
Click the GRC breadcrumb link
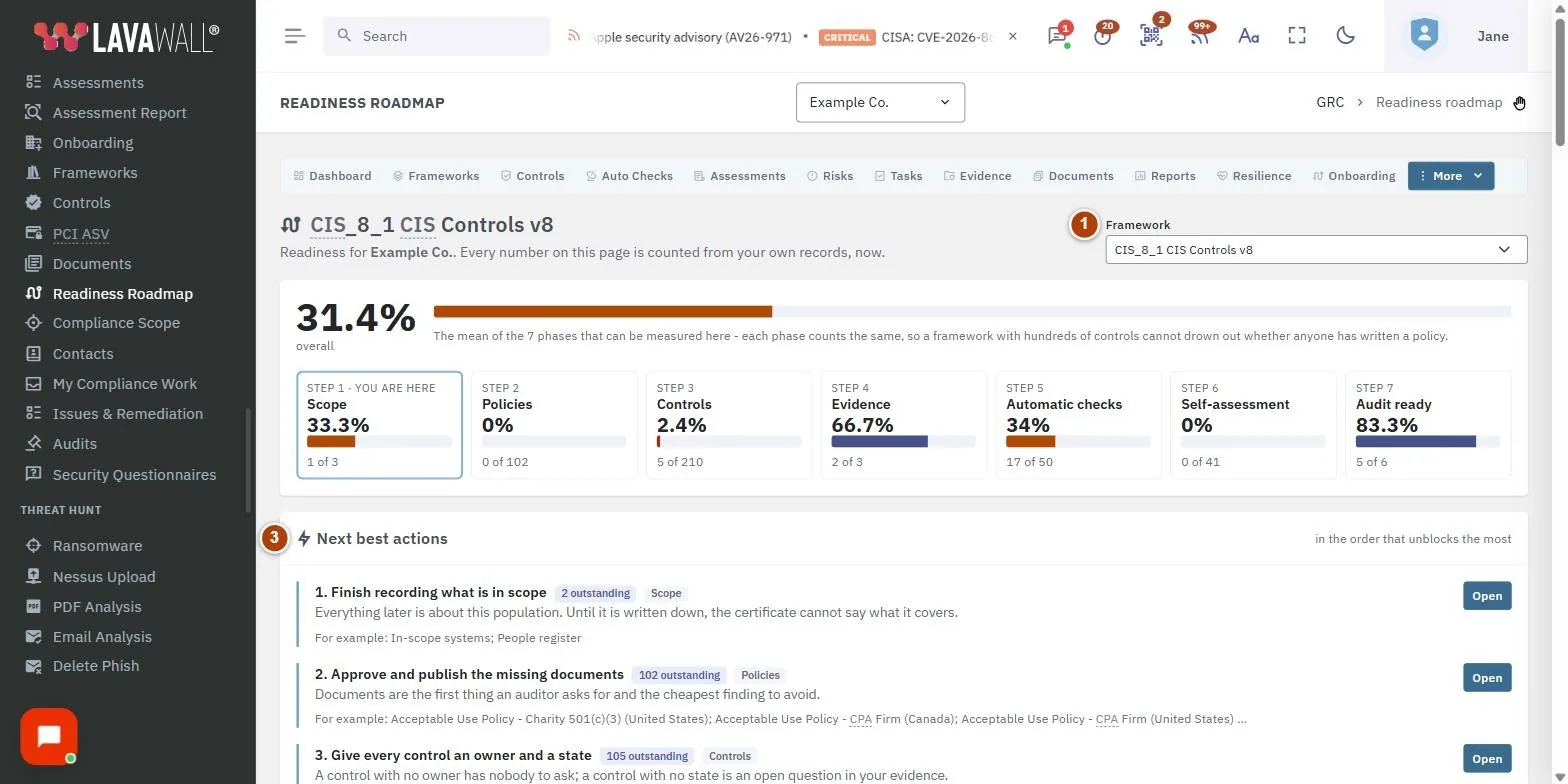click(1330, 102)
